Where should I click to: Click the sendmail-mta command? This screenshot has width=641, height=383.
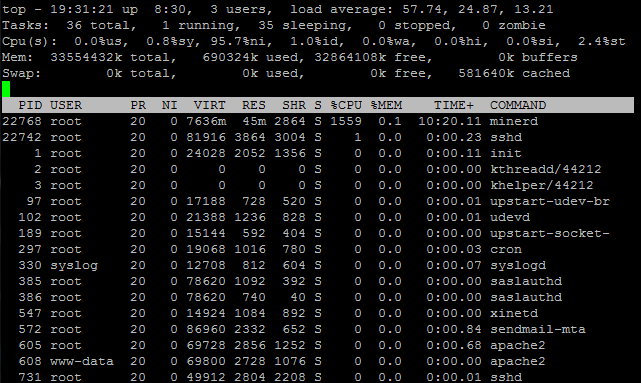point(538,329)
